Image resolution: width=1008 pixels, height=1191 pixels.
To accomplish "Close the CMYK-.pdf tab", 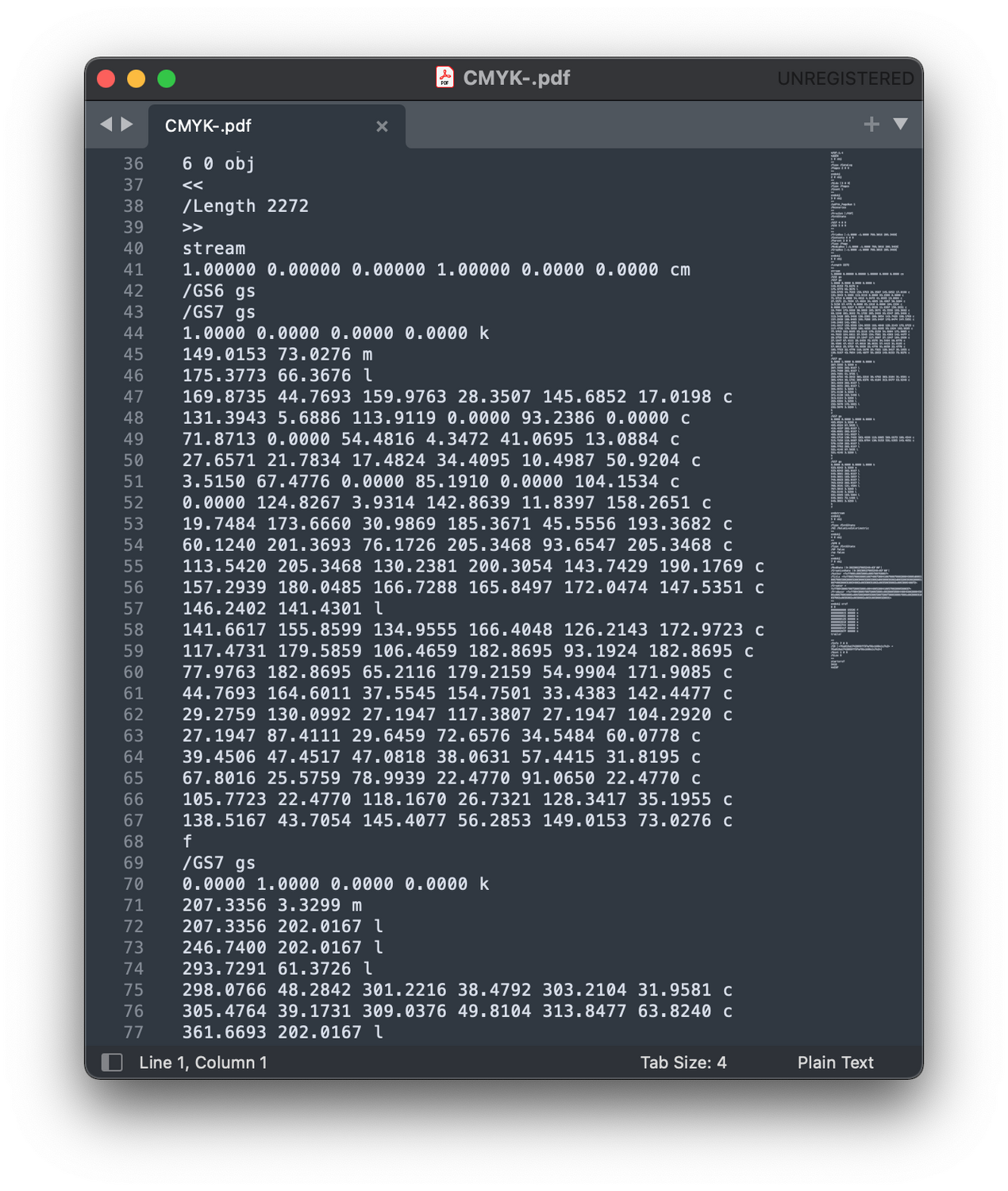I will (x=382, y=126).
